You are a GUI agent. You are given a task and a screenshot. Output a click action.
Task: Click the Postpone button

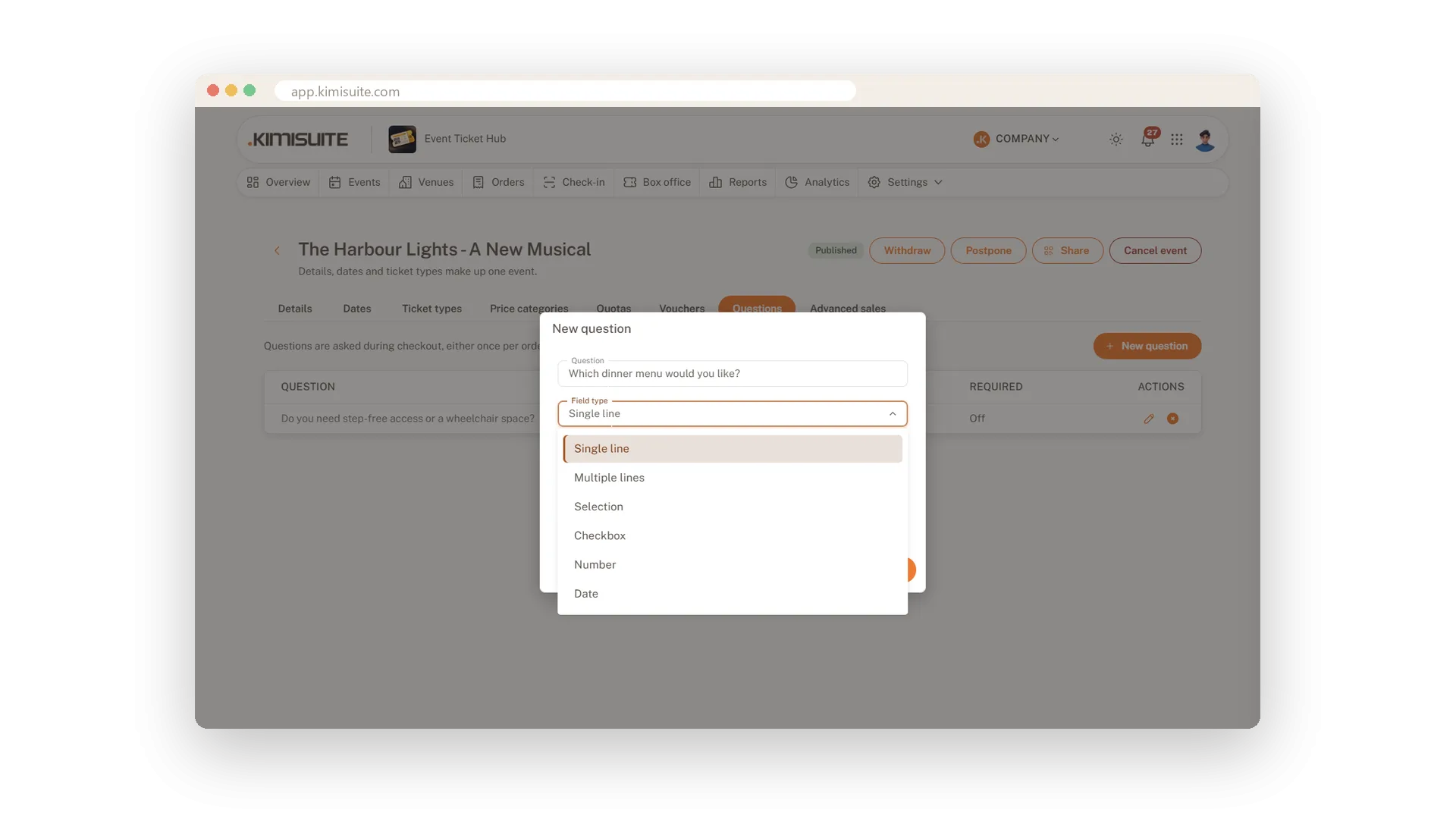[x=988, y=251]
